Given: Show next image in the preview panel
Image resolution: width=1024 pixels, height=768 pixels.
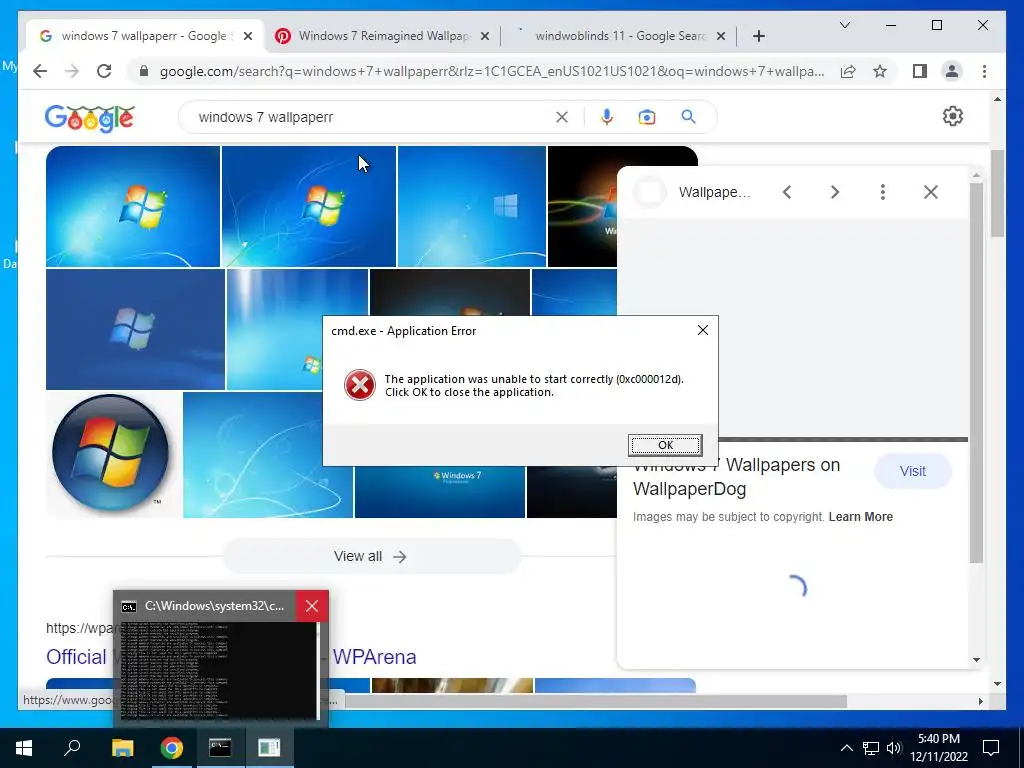Looking at the screenshot, I should pos(835,192).
